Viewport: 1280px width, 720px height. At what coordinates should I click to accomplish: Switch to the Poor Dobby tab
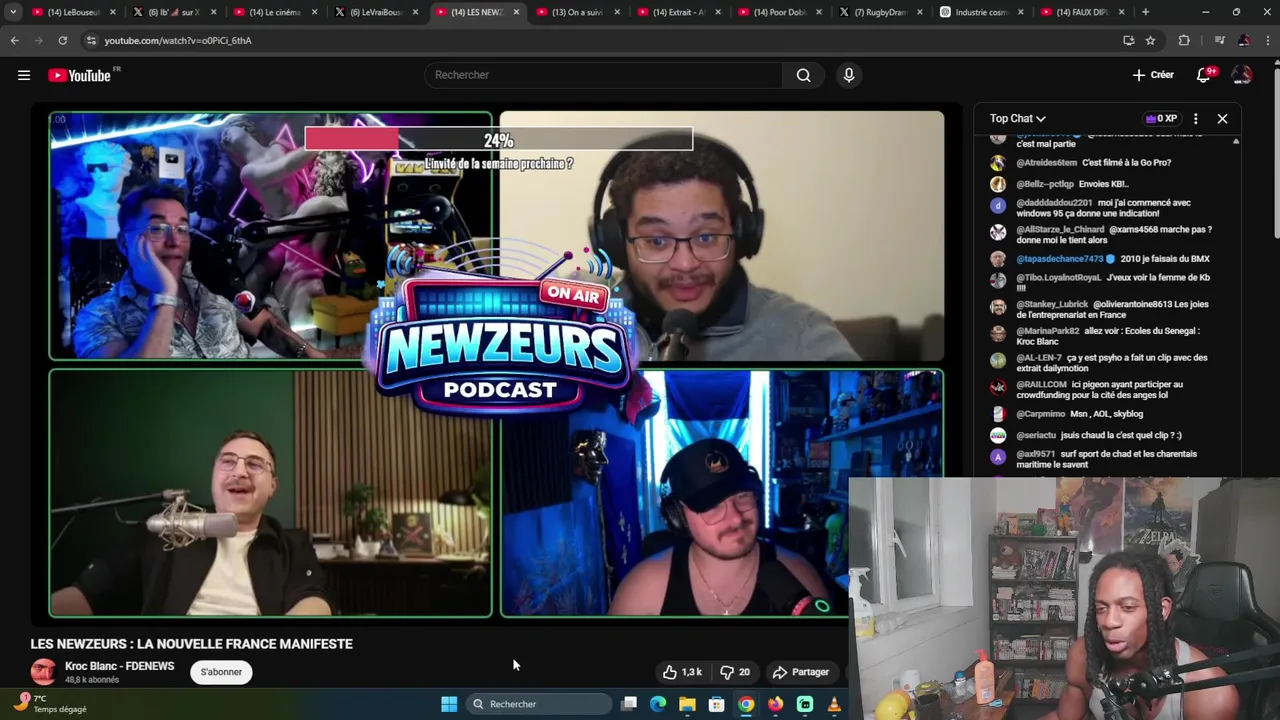point(779,12)
